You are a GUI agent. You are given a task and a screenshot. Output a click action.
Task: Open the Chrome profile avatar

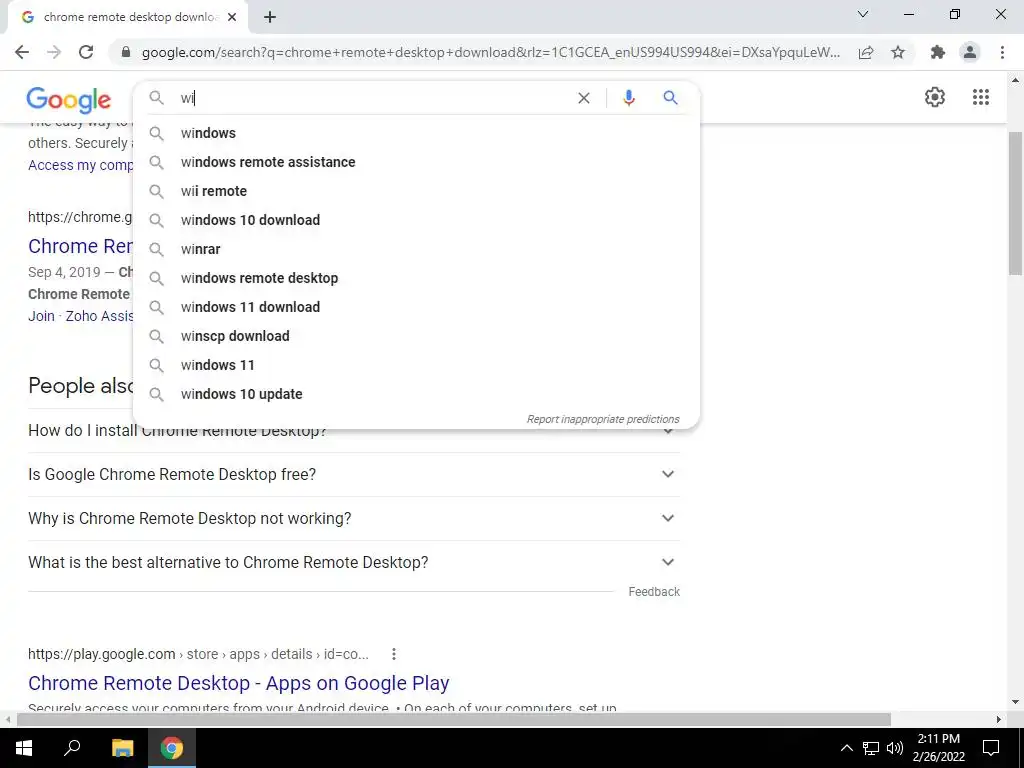click(x=970, y=52)
